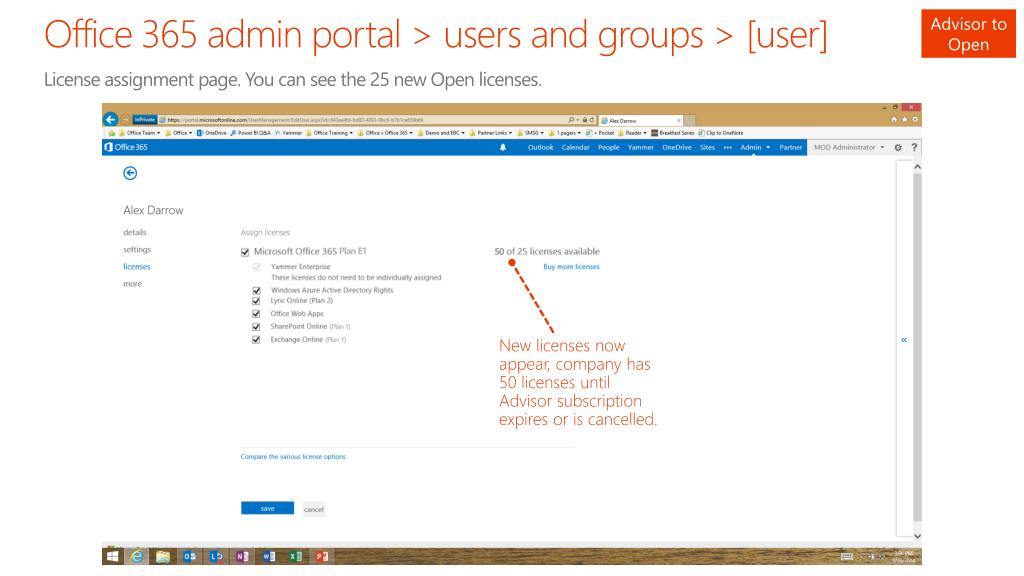Image resolution: width=1024 pixels, height=576 pixels.
Task: Toggle Microsoft Office 365 Plan E1 checkbox
Action: tap(245, 252)
